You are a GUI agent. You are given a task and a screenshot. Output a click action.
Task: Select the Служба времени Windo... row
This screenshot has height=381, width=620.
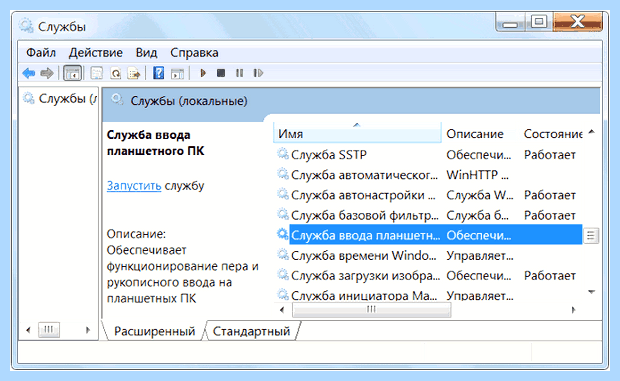(429, 256)
